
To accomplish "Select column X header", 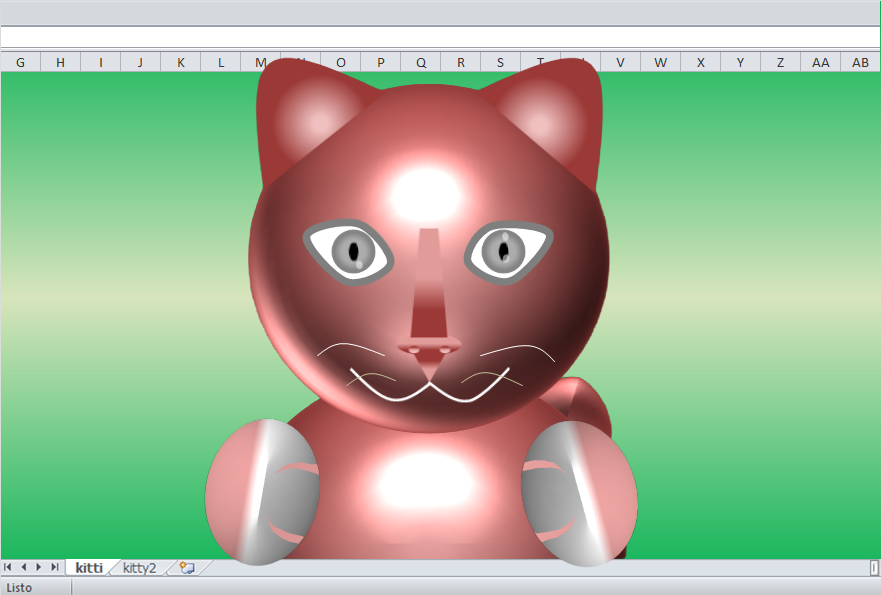I will coord(701,62).
